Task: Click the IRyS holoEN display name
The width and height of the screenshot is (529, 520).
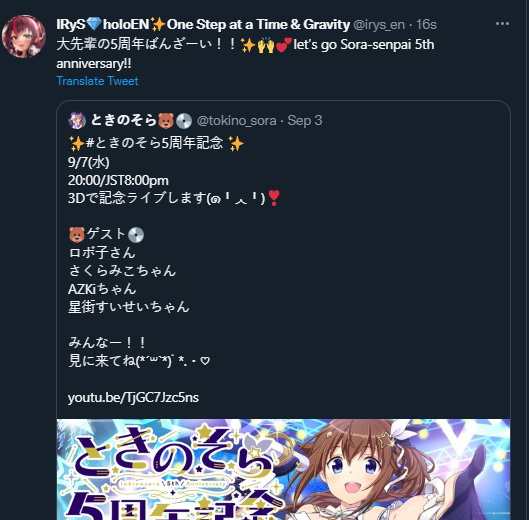Action: [x=203, y=24]
